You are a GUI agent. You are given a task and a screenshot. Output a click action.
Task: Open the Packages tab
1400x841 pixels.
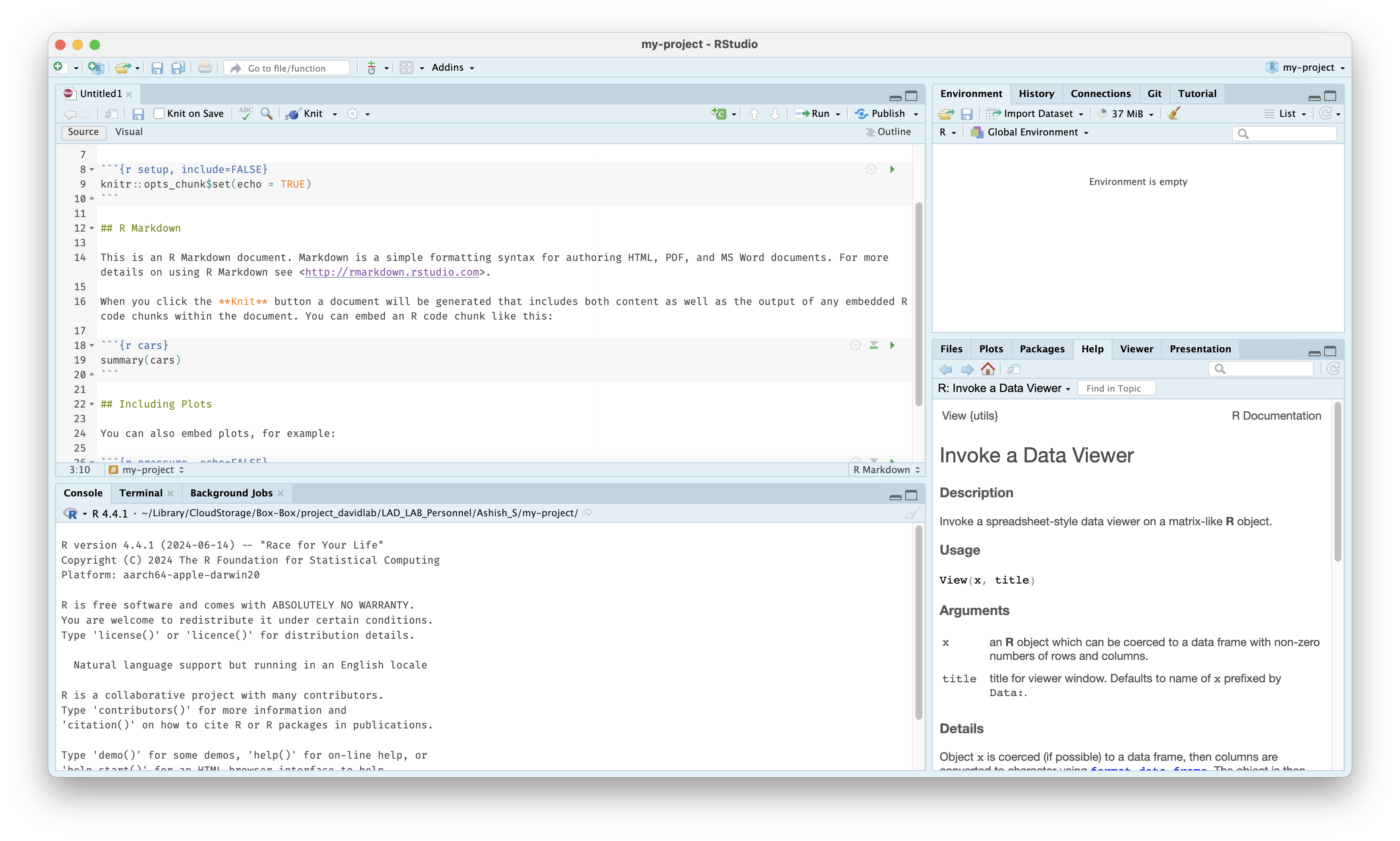[1042, 348]
